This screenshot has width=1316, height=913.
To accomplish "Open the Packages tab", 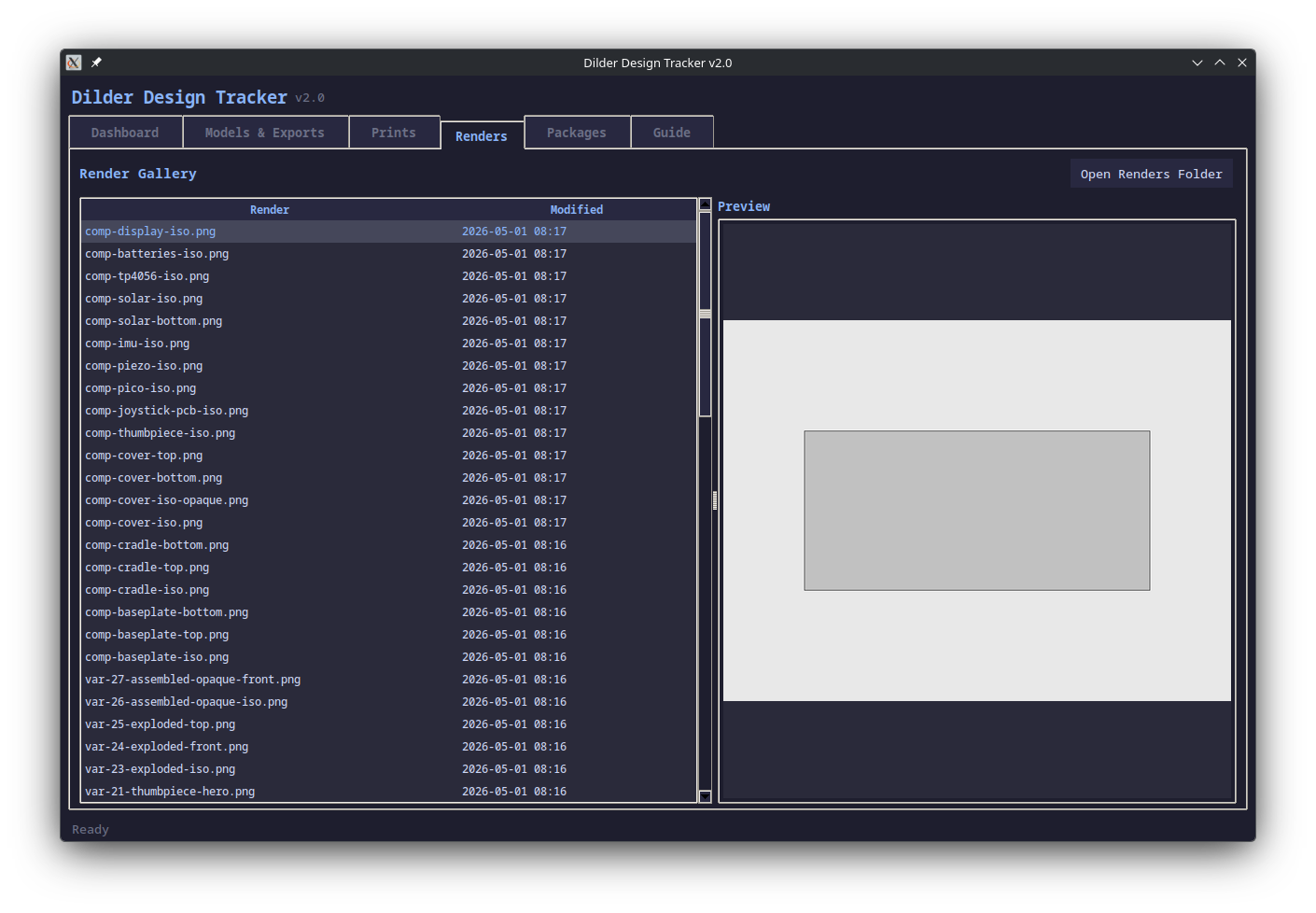I will (577, 133).
